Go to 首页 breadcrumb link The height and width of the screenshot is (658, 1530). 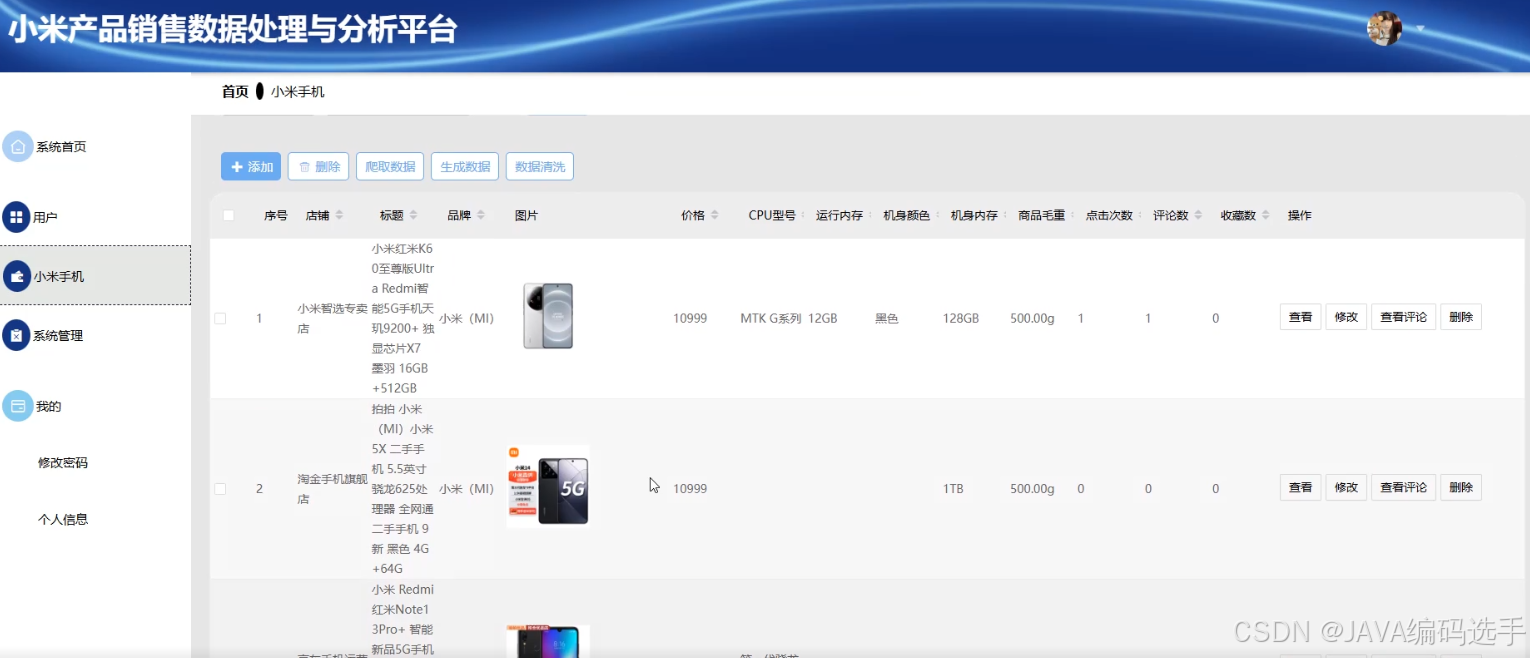tap(235, 92)
